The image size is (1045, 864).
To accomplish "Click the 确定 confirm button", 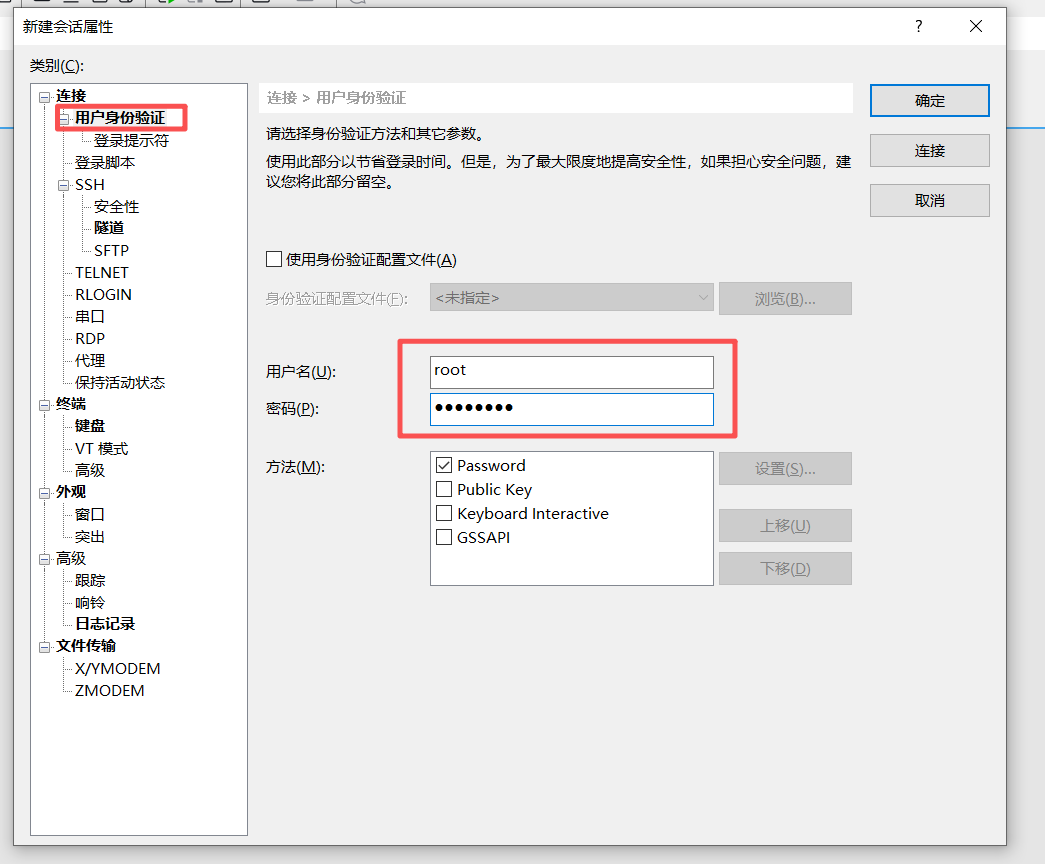I will click(x=928, y=100).
